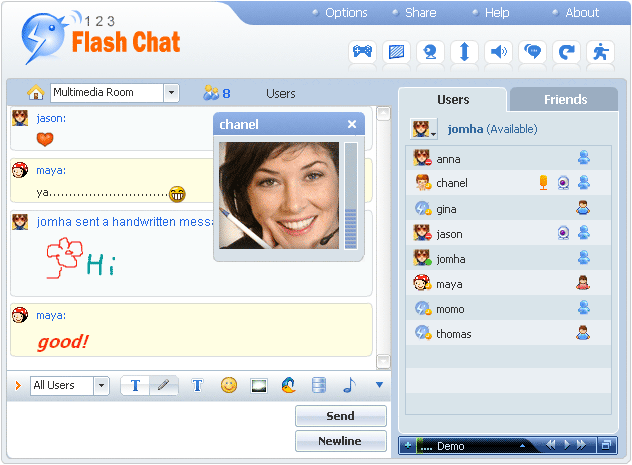
Task: Click jason's webcam icon in user list
Action: coord(563,233)
